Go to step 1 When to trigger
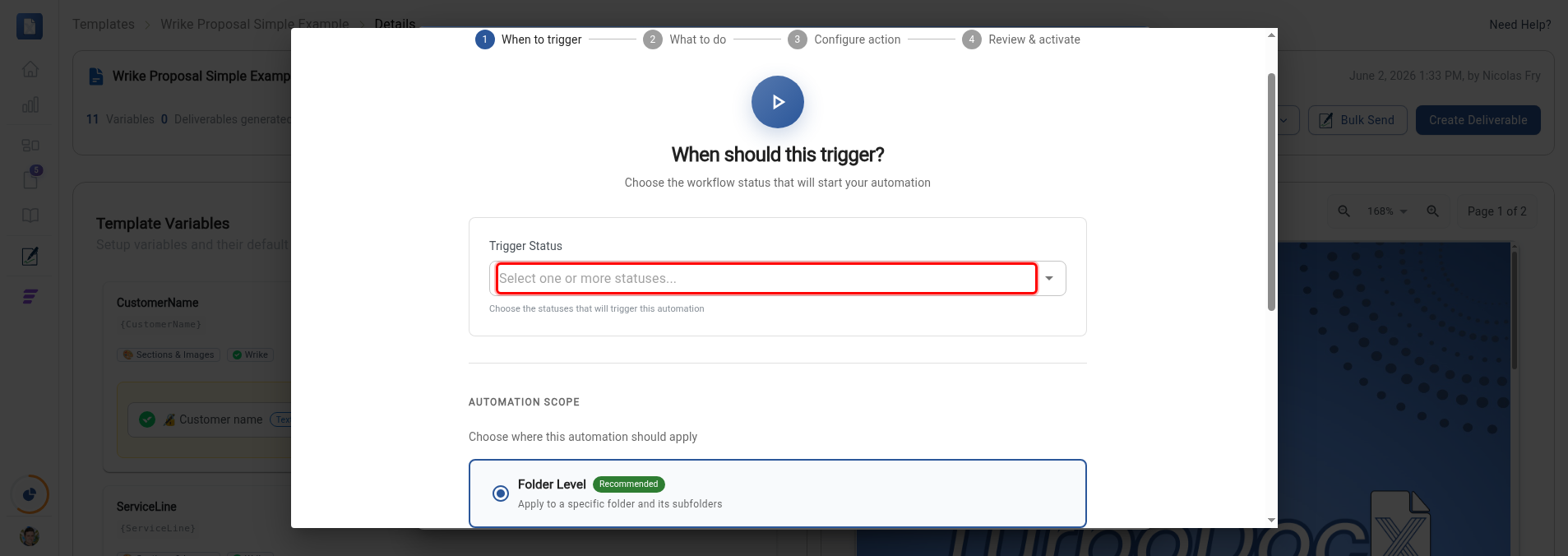The image size is (1568, 556). [529, 39]
